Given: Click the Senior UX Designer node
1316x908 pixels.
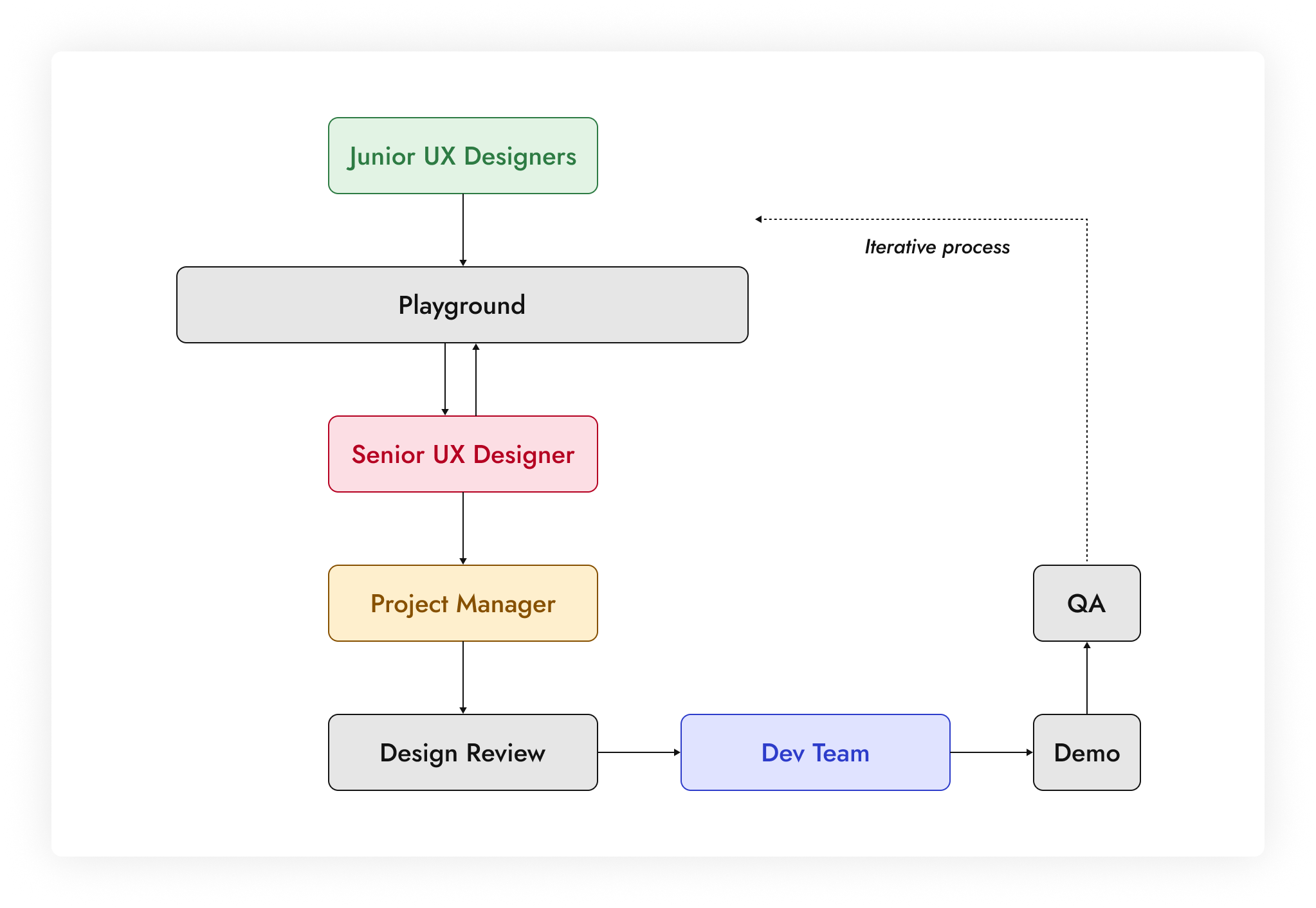Looking at the screenshot, I should coord(462,454).
